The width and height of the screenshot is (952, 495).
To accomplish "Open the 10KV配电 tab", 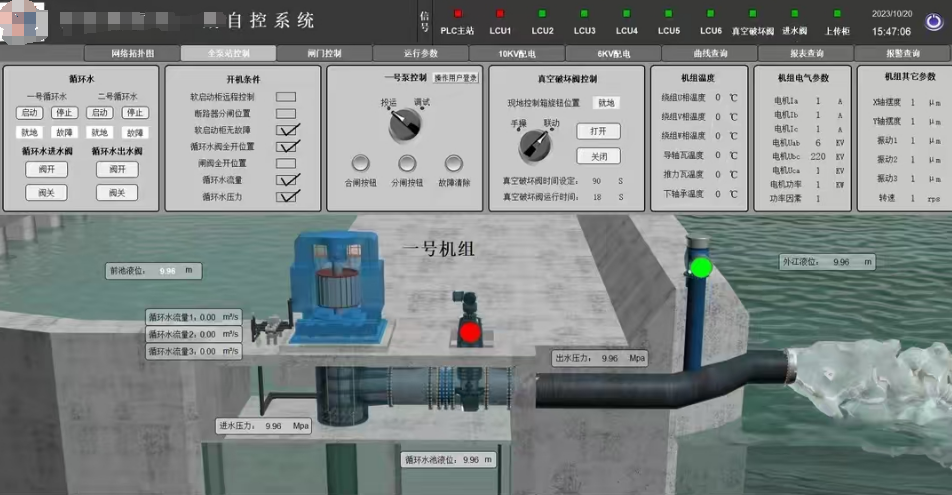I will tap(516, 53).
